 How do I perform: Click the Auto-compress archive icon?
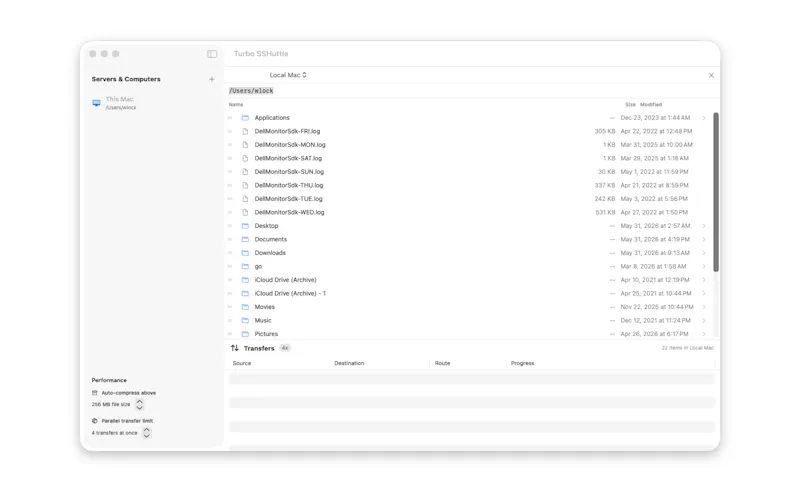[x=94, y=393]
